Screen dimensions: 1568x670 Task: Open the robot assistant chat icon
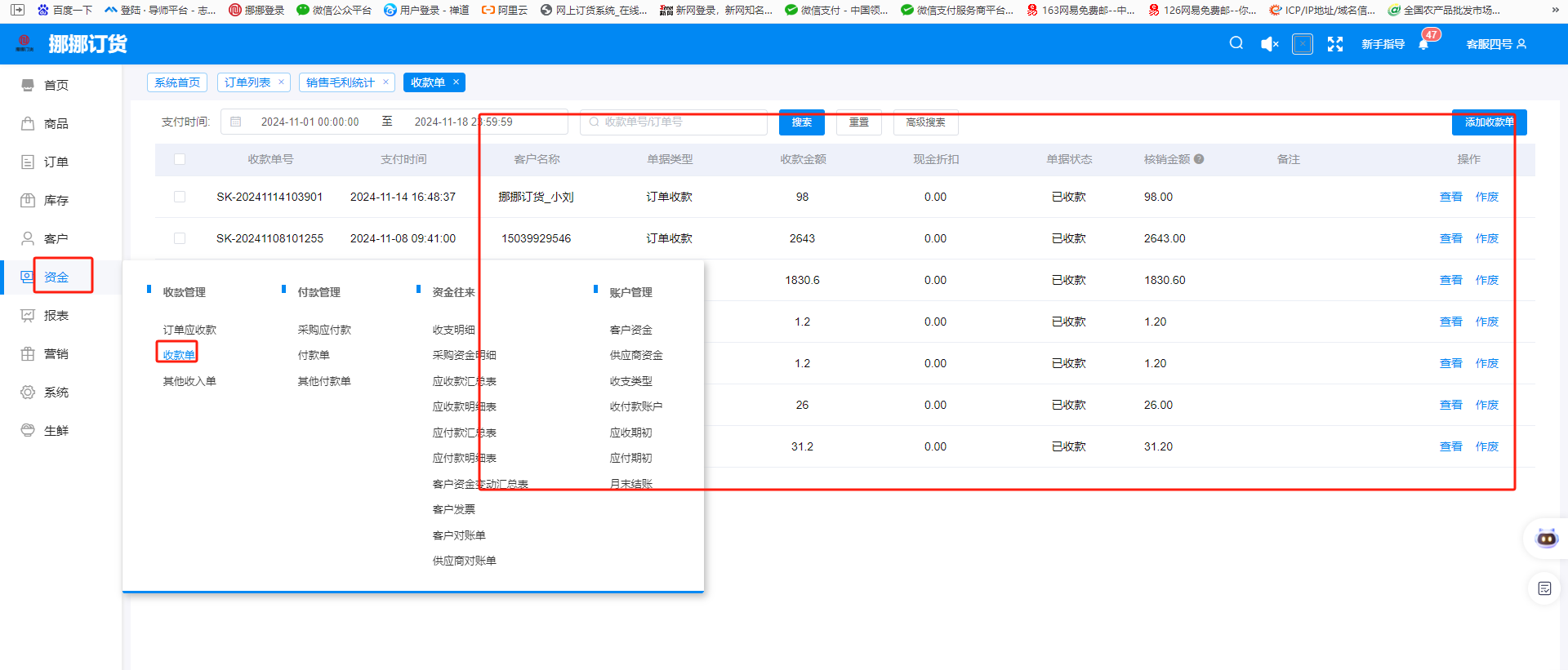(1546, 539)
